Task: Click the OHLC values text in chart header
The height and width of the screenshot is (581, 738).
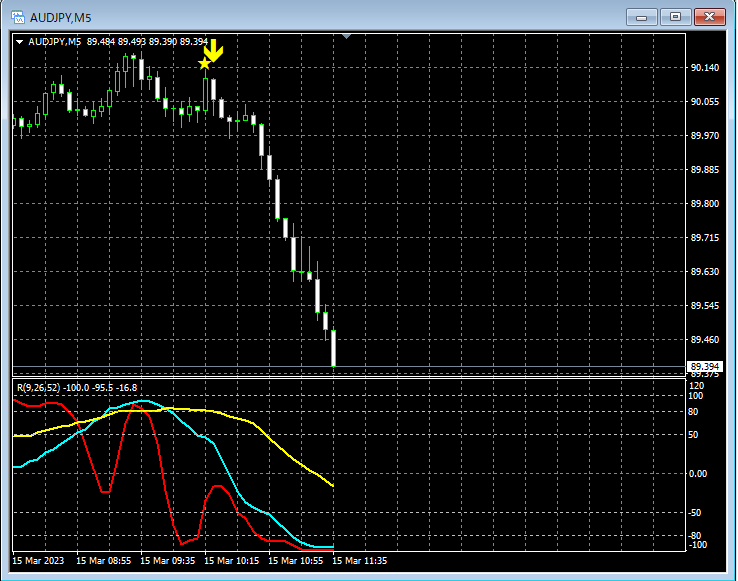Action: pyautogui.click(x=147, y=42)
